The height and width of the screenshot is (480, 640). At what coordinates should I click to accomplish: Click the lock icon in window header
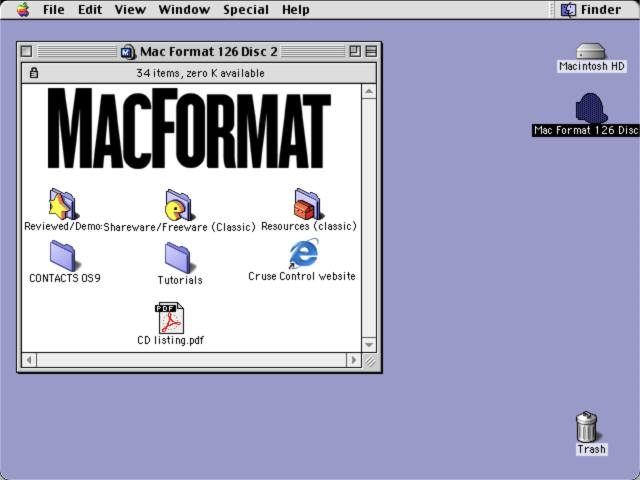click(x=34, y=73)
